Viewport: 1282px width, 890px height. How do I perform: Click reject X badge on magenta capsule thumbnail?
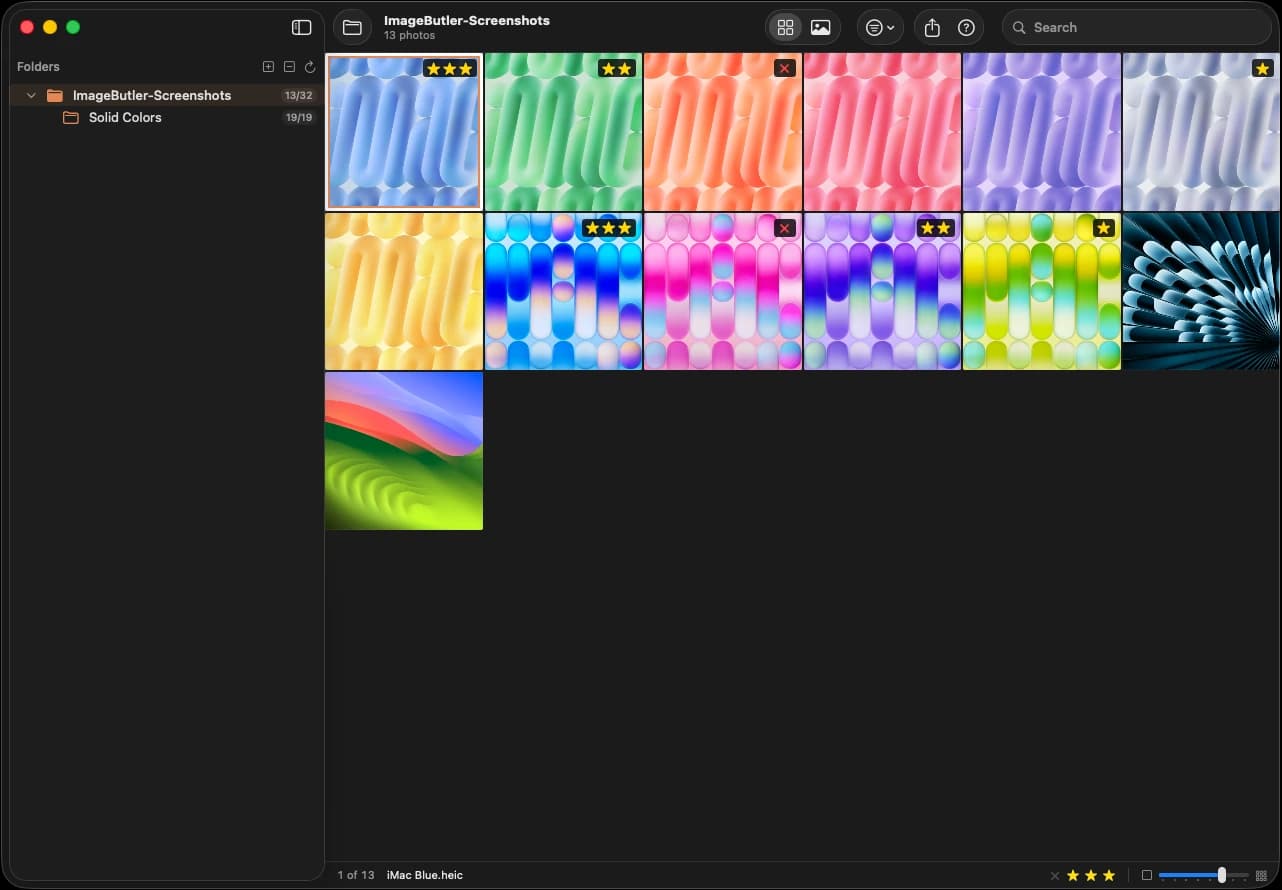click(x=785, y=228)
